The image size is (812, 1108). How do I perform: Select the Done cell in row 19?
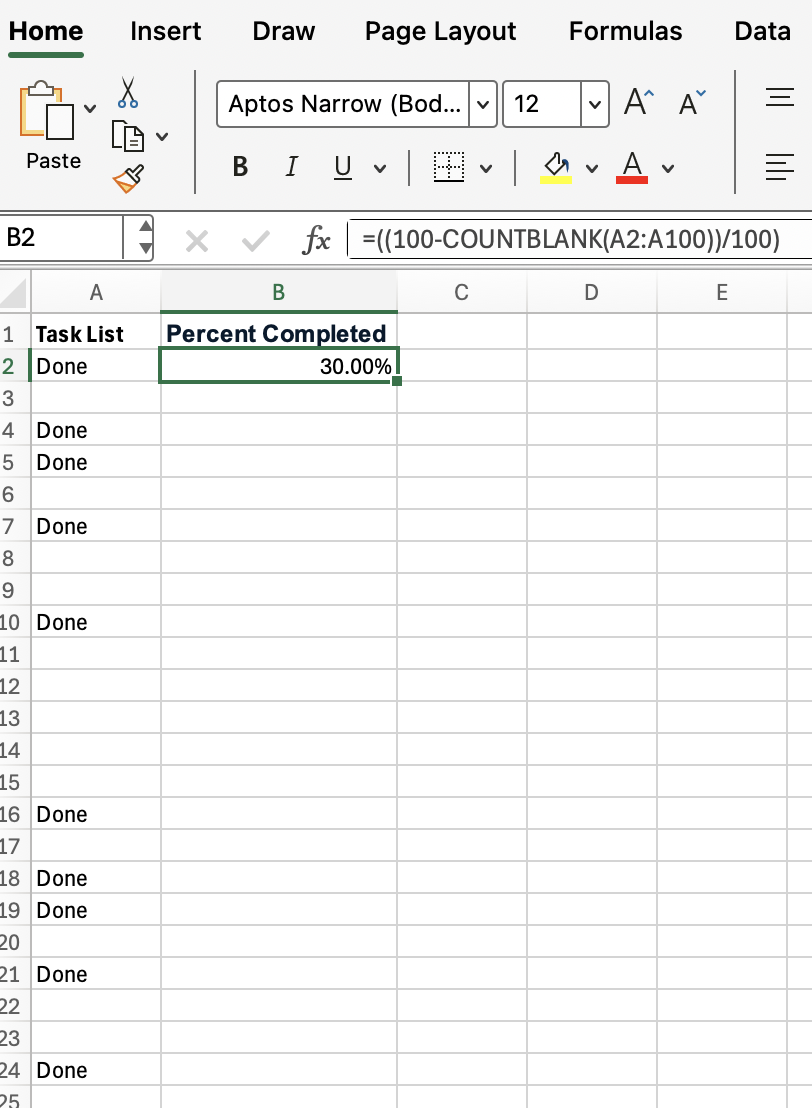(96, 910)
